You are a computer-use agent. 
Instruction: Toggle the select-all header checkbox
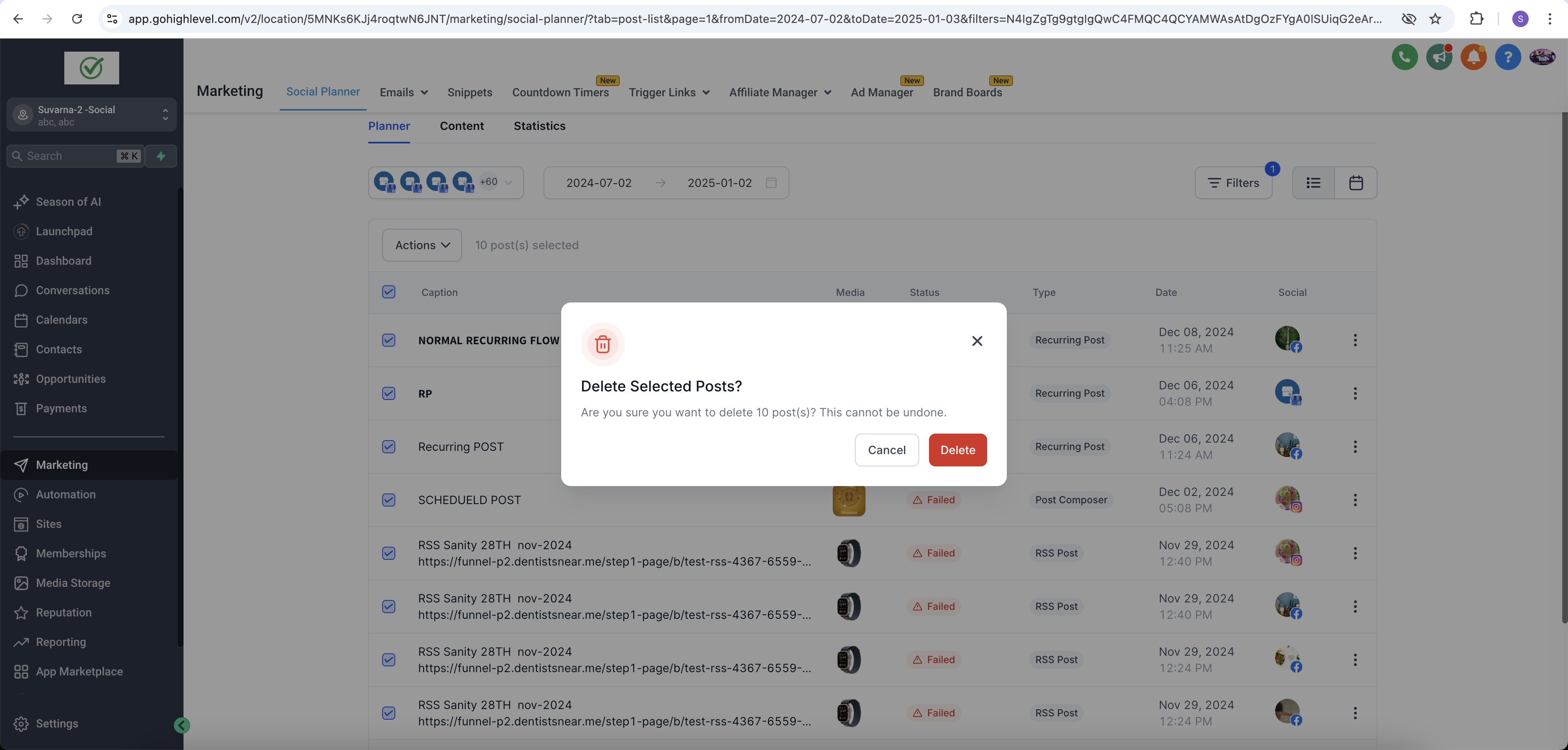click(388, 292)
